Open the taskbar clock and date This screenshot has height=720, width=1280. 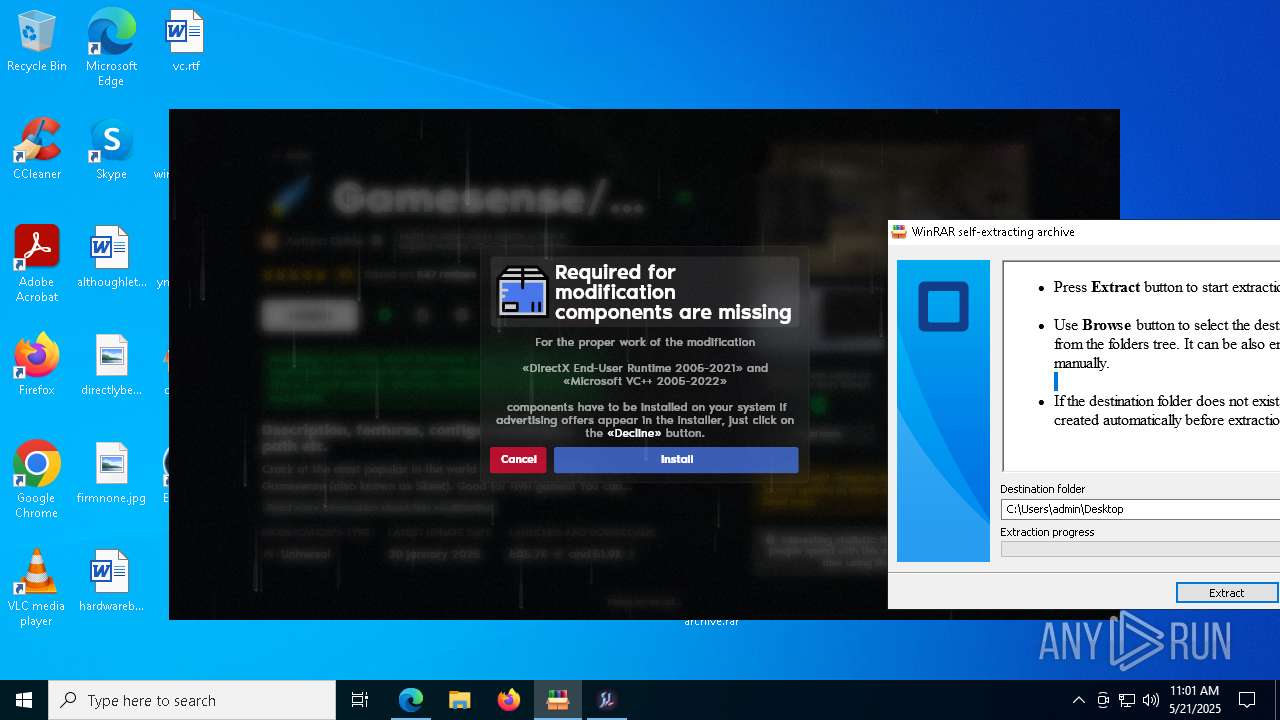1195,700
